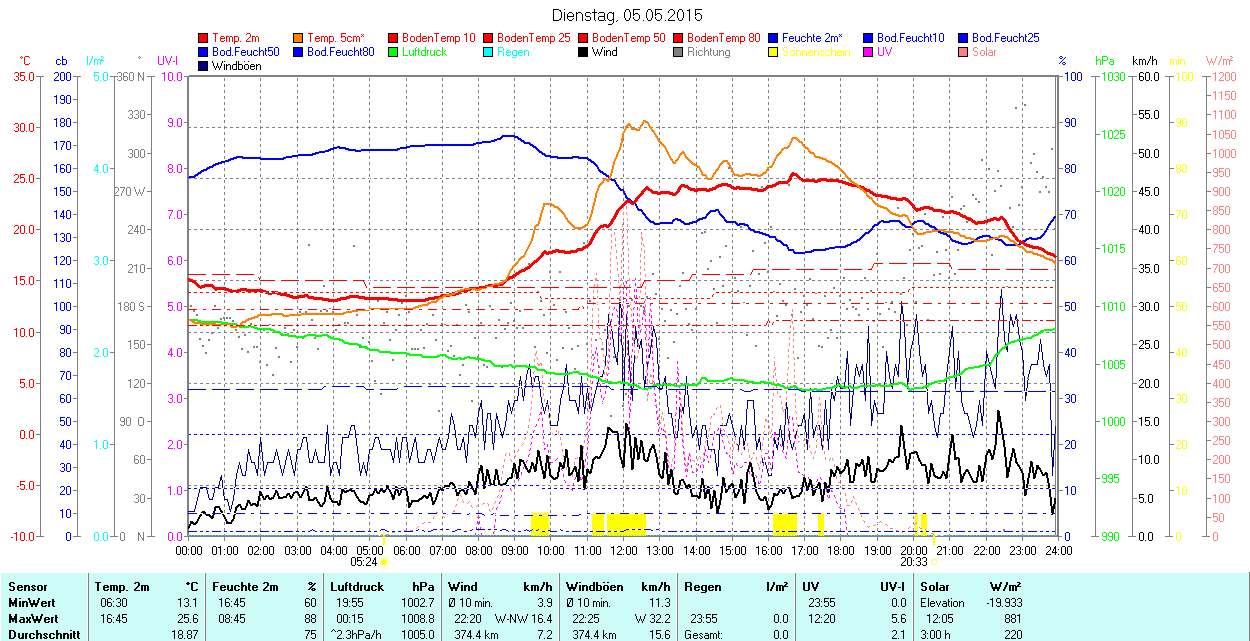
Task: Select the yellow Sonnenschein legend square
Action: click(x=774, y=52)
